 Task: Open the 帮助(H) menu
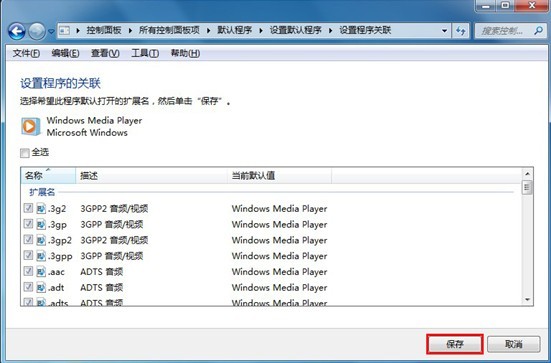click(x=186, y=53)
